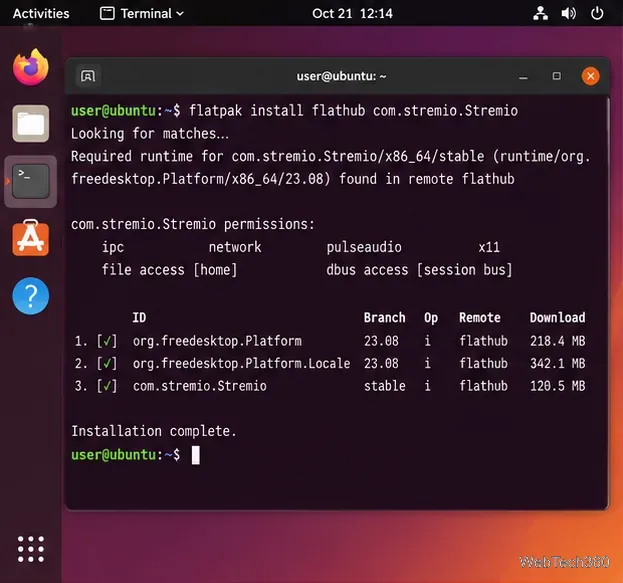Open the power menu icon in top bar
This screenshot has height=583, width=623.
coord(597,14)
